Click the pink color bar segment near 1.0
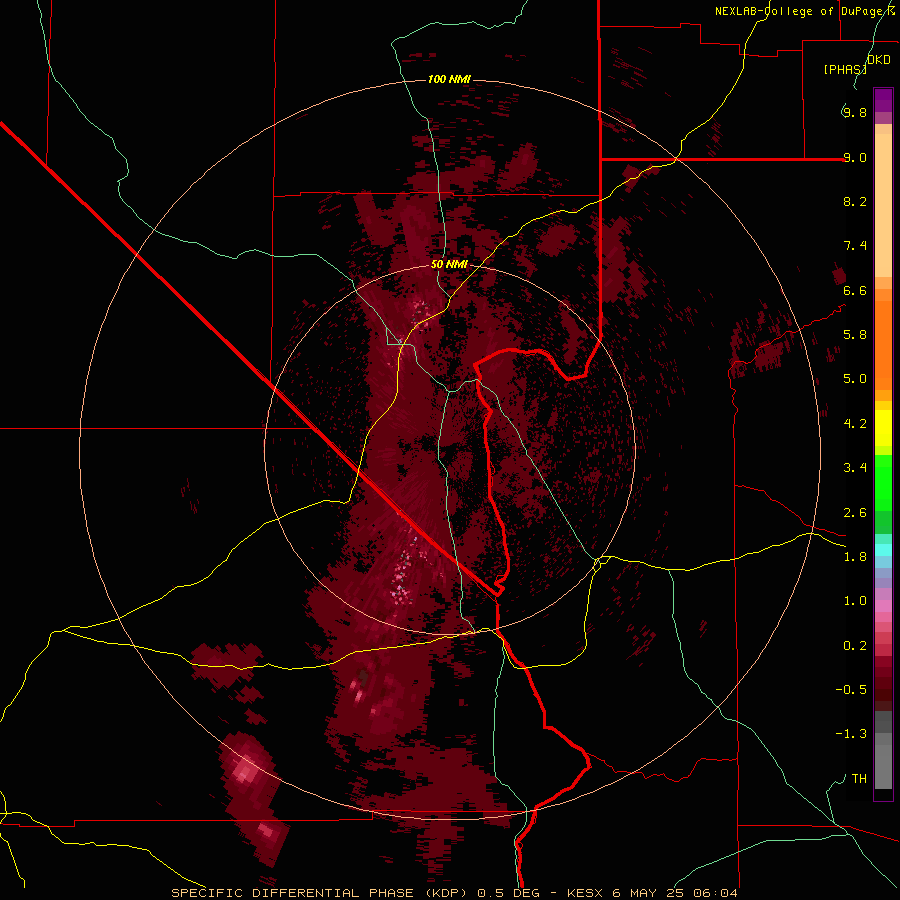The image size is (900, 900). click(x=883, y=606)
